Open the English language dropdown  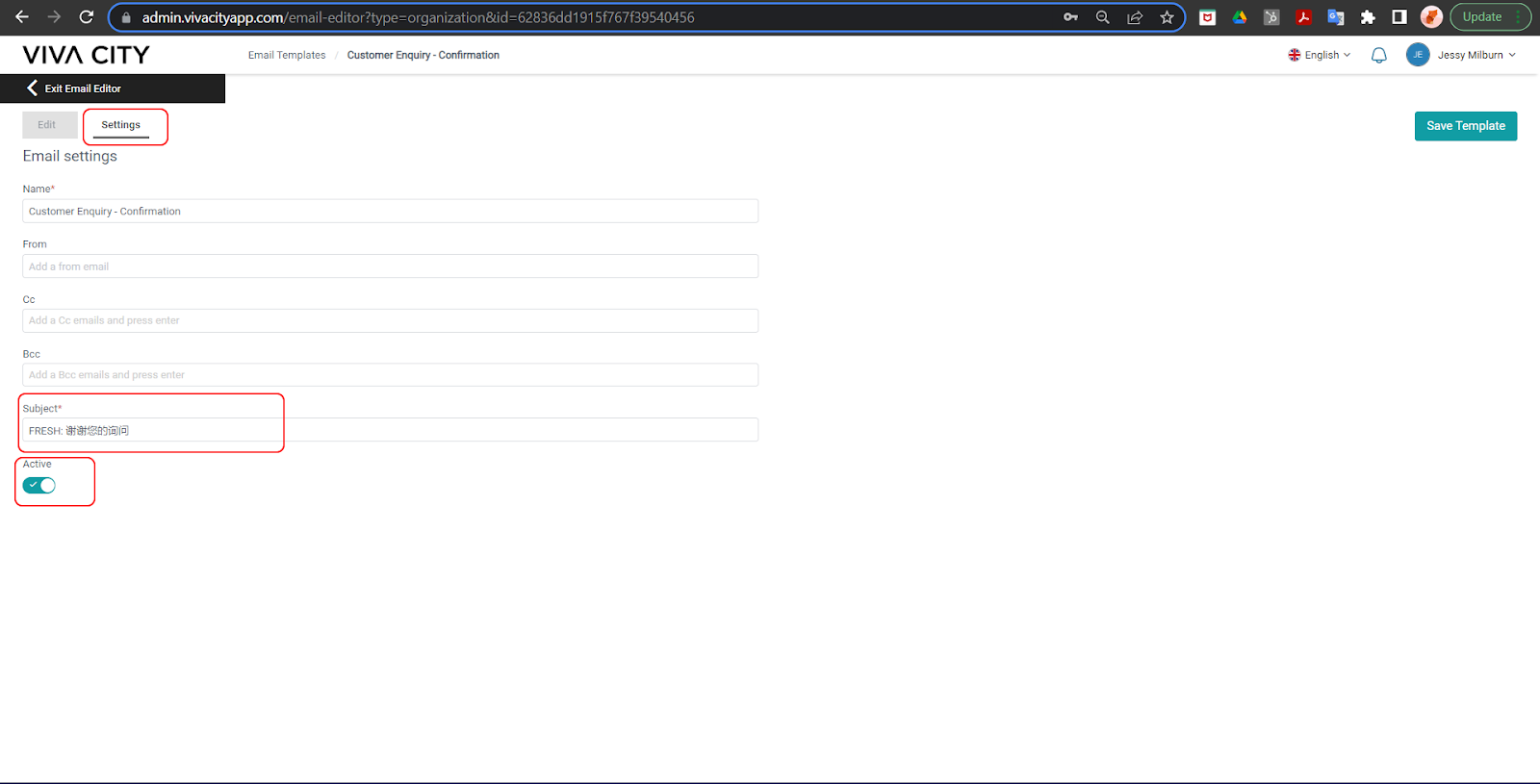(1320, 55)
